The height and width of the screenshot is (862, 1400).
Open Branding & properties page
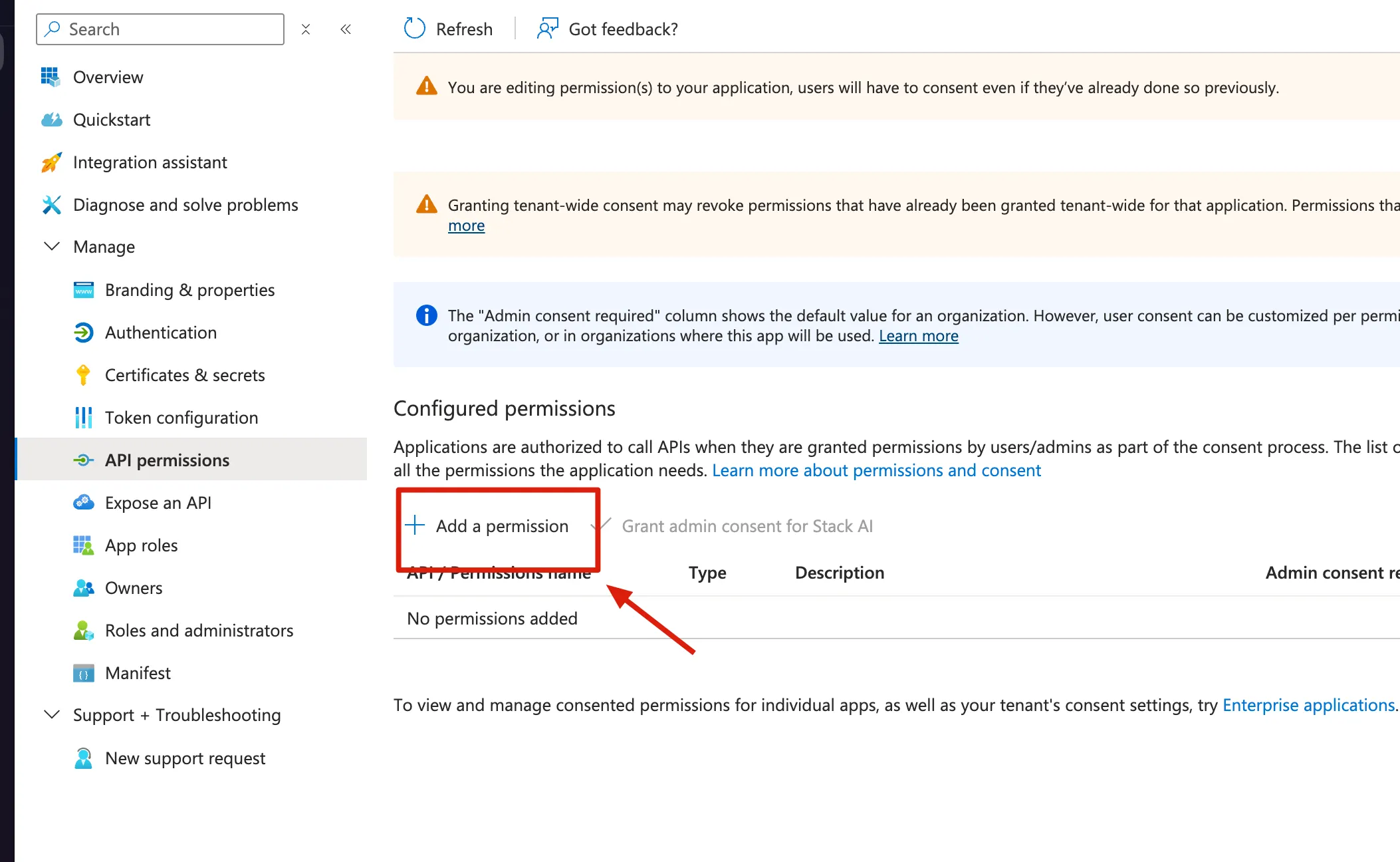pos(189,290)
